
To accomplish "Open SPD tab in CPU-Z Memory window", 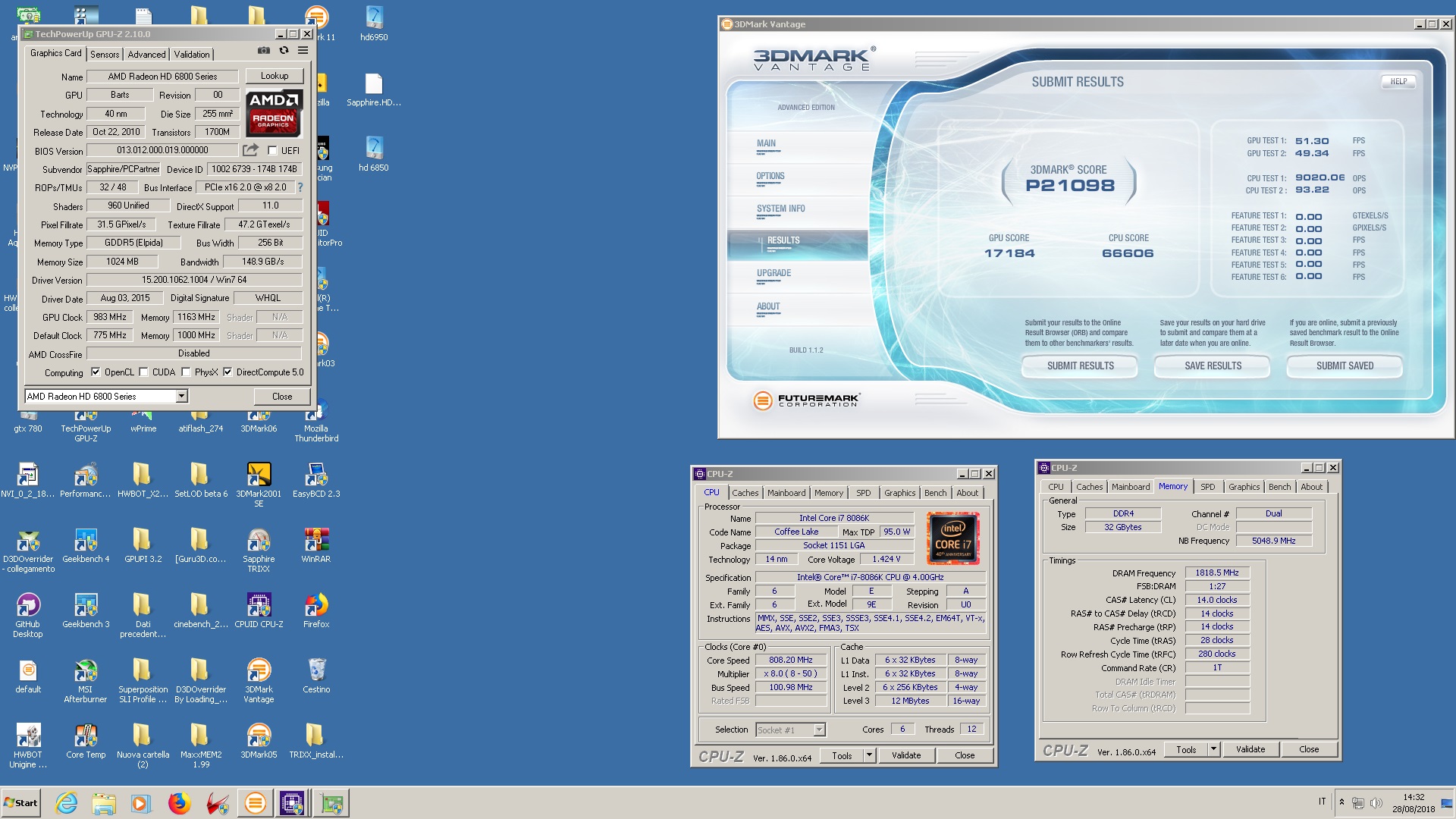I will coord(1208,487).
